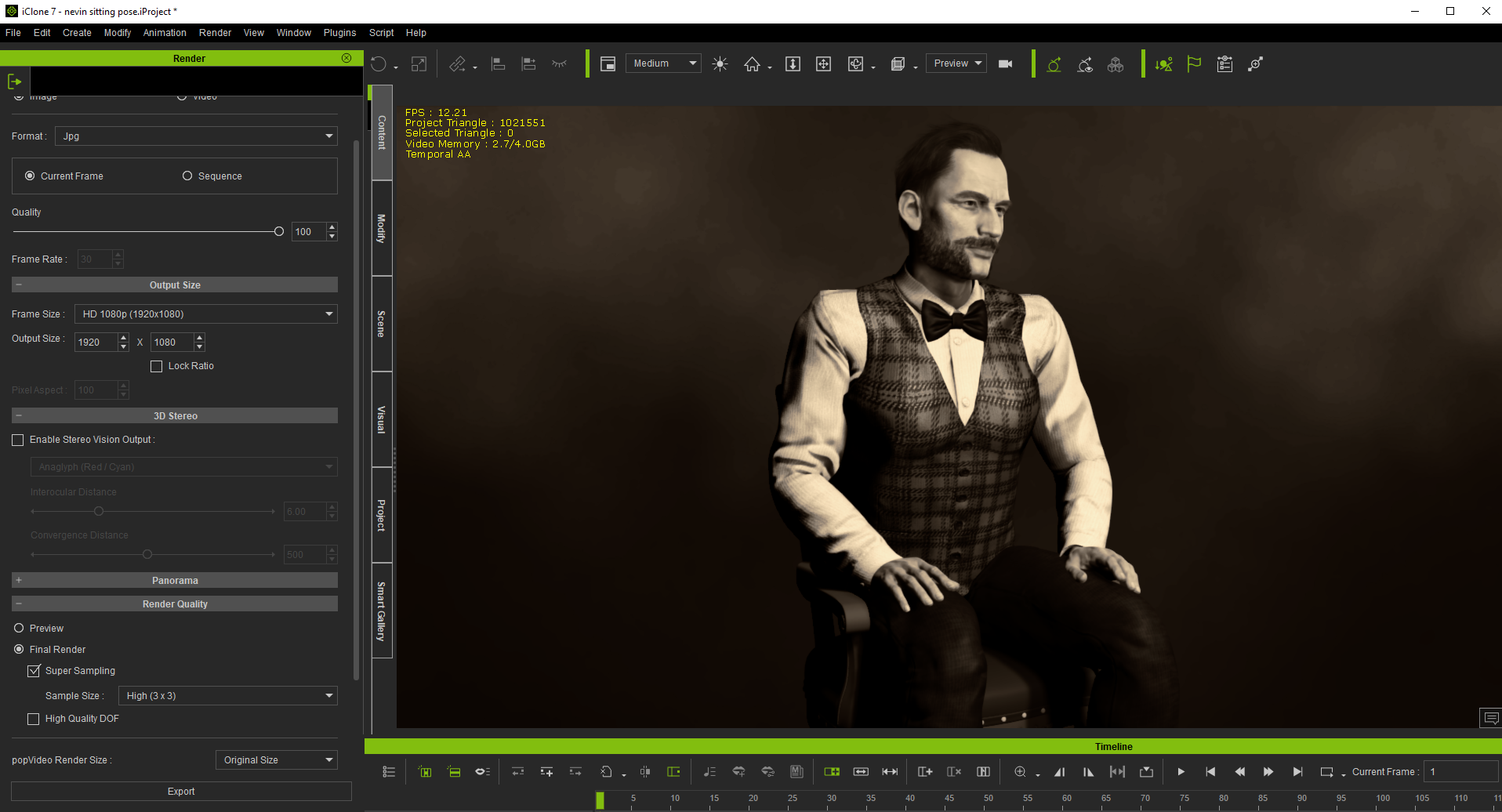Adjust the Quality slider handle
The width and height of the screenshot is (1502, 812).
[278, 231]
